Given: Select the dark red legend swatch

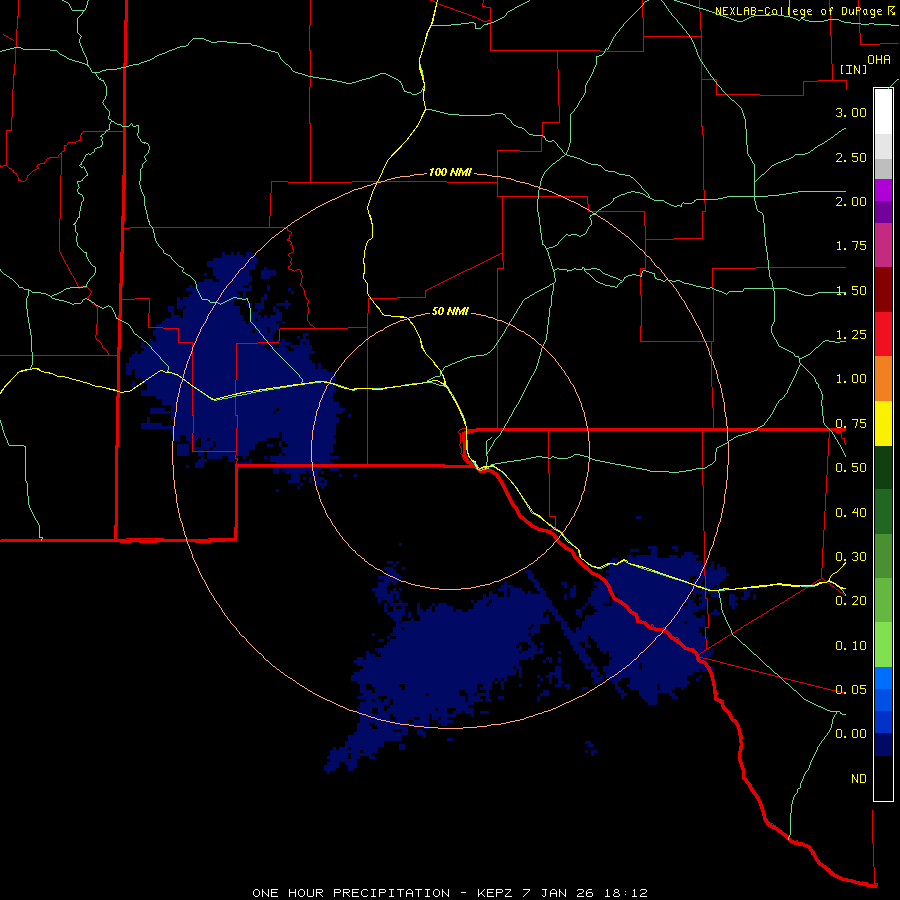Looking at the screenshot, I should [x=883, y=290].
